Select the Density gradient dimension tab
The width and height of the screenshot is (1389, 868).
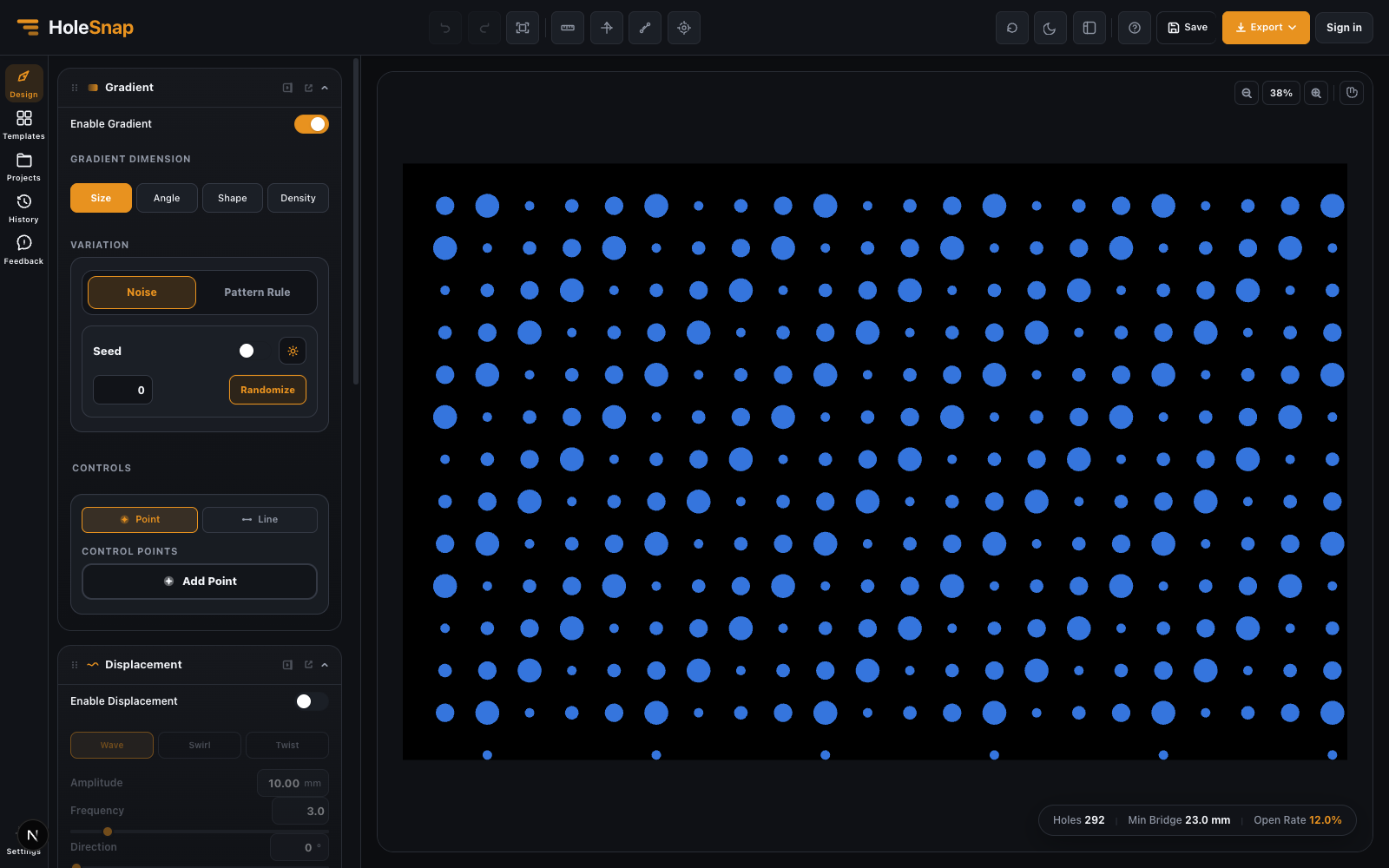298,198
